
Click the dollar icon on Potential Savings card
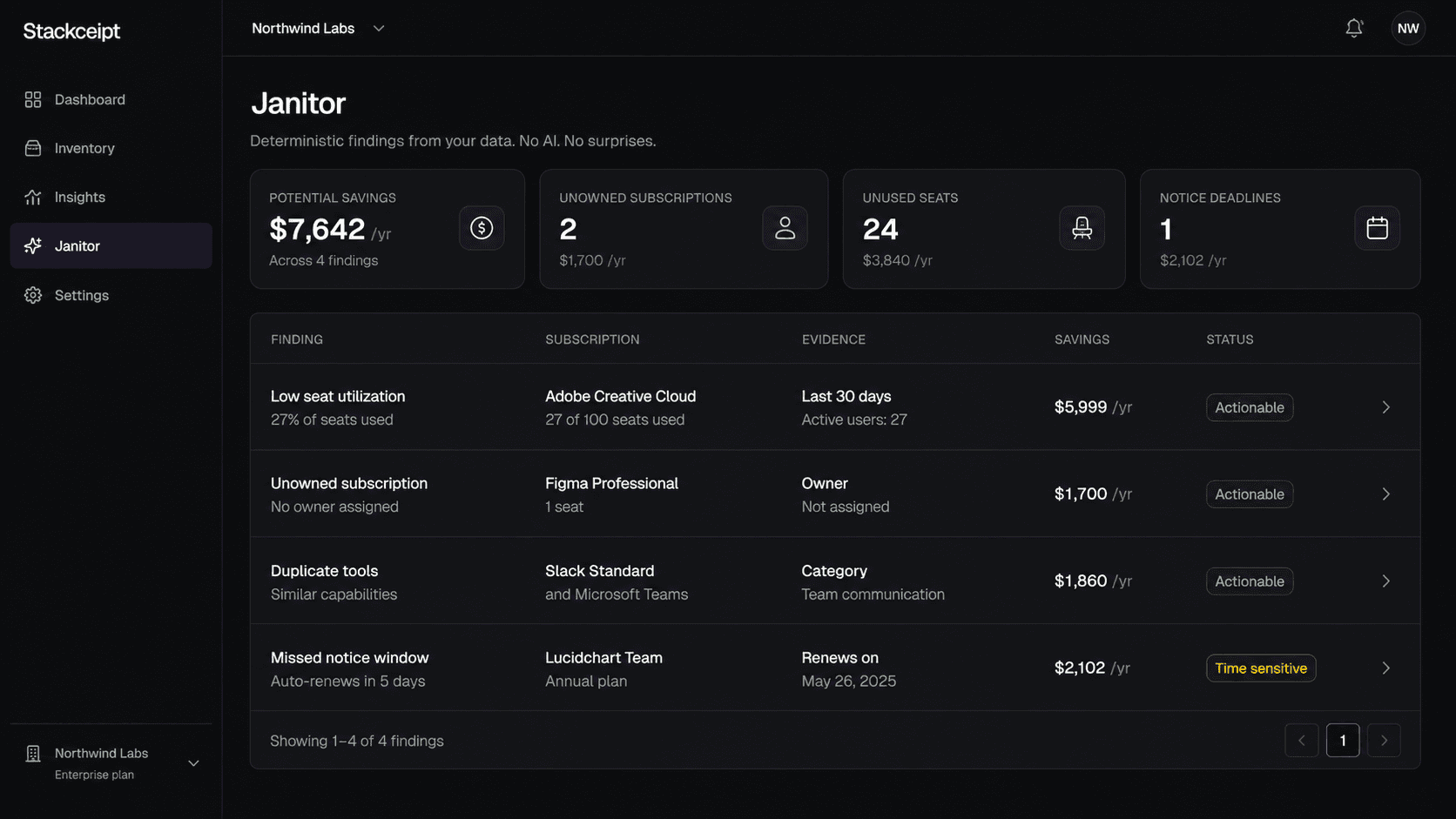482,228
